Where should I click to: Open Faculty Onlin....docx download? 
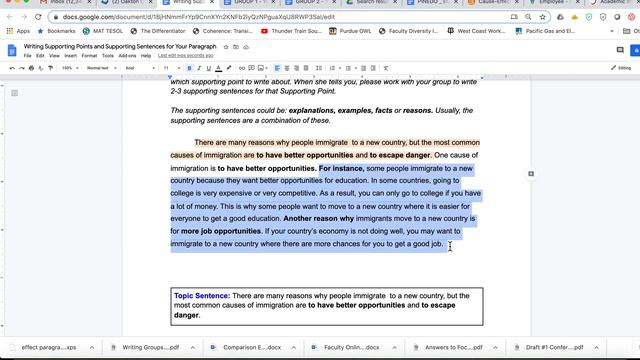pos(347,347)
